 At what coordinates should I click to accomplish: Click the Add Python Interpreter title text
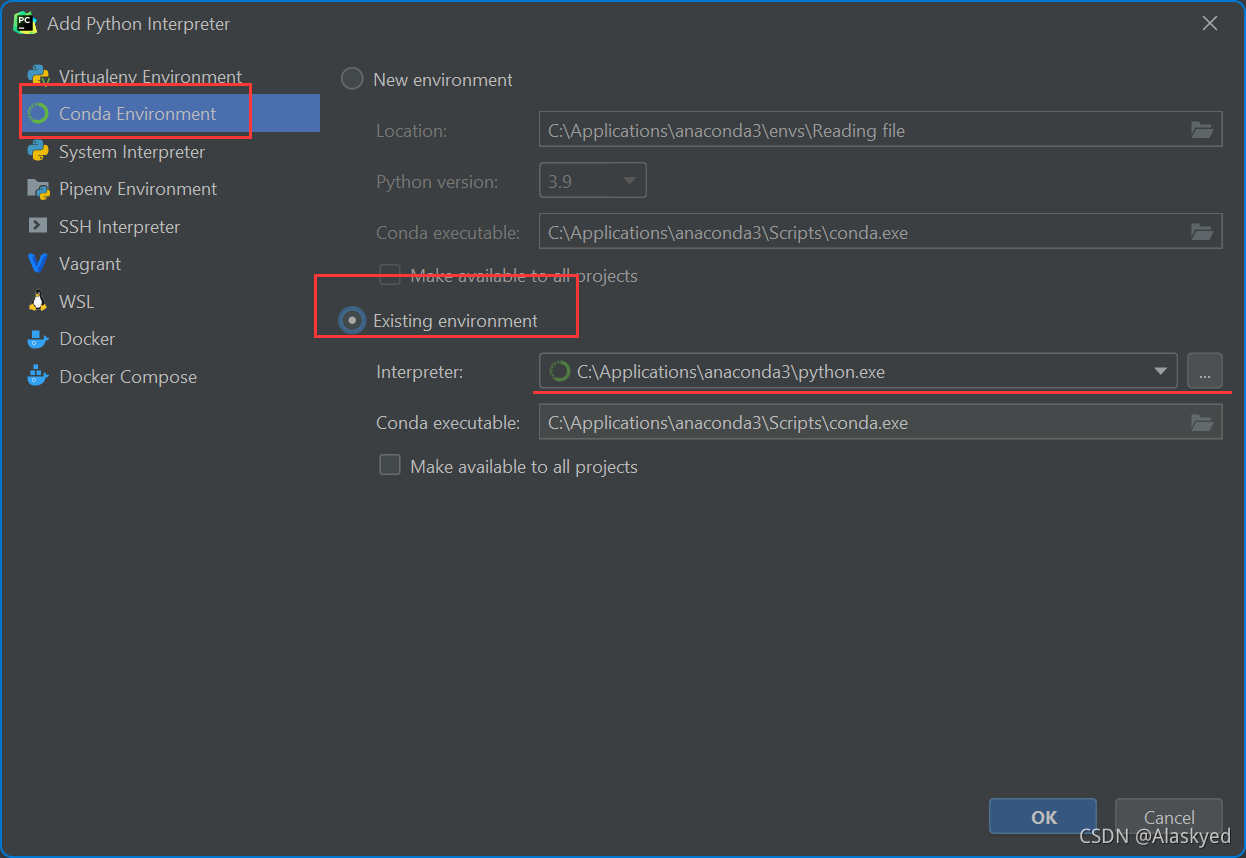(138, 23)
